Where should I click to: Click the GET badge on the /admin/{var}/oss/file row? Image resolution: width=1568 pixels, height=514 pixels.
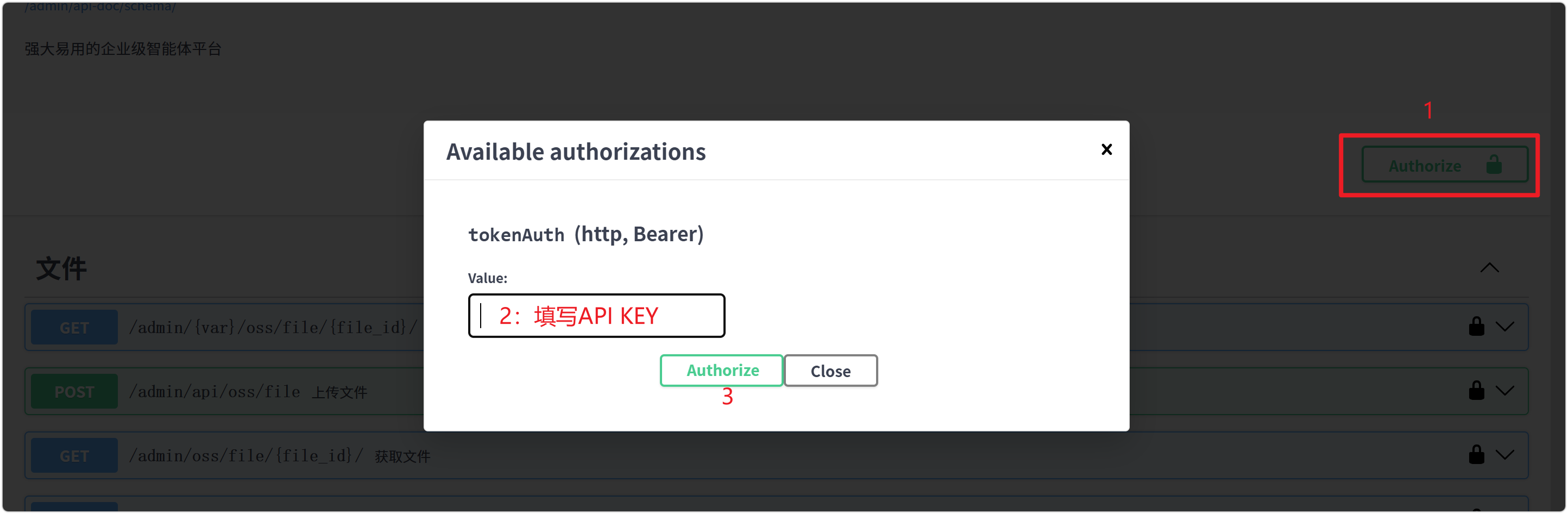74,328
